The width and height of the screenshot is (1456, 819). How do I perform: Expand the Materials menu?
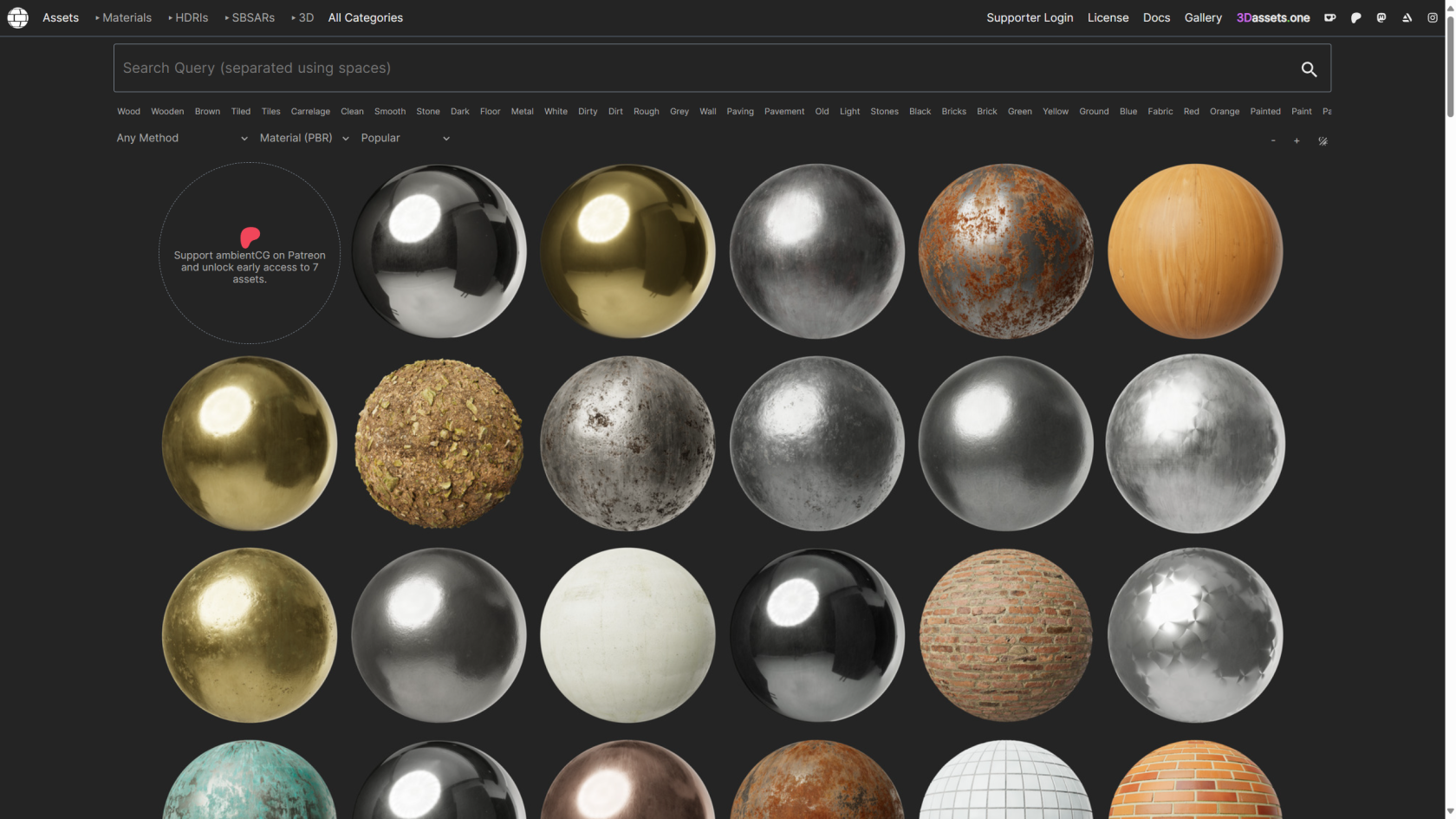pyautogui.click(x=123, y=17)
